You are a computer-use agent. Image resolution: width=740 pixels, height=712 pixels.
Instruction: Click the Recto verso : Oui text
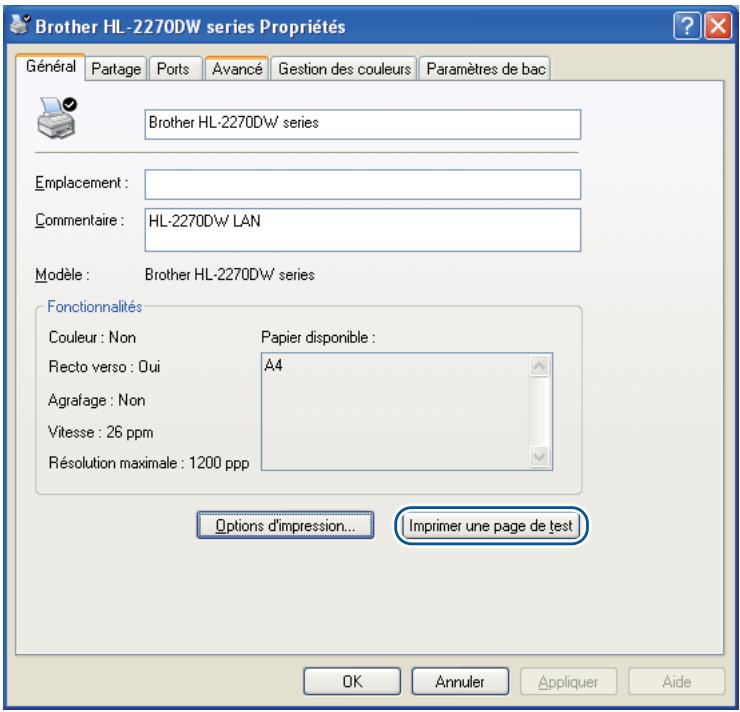click(104, 367)
